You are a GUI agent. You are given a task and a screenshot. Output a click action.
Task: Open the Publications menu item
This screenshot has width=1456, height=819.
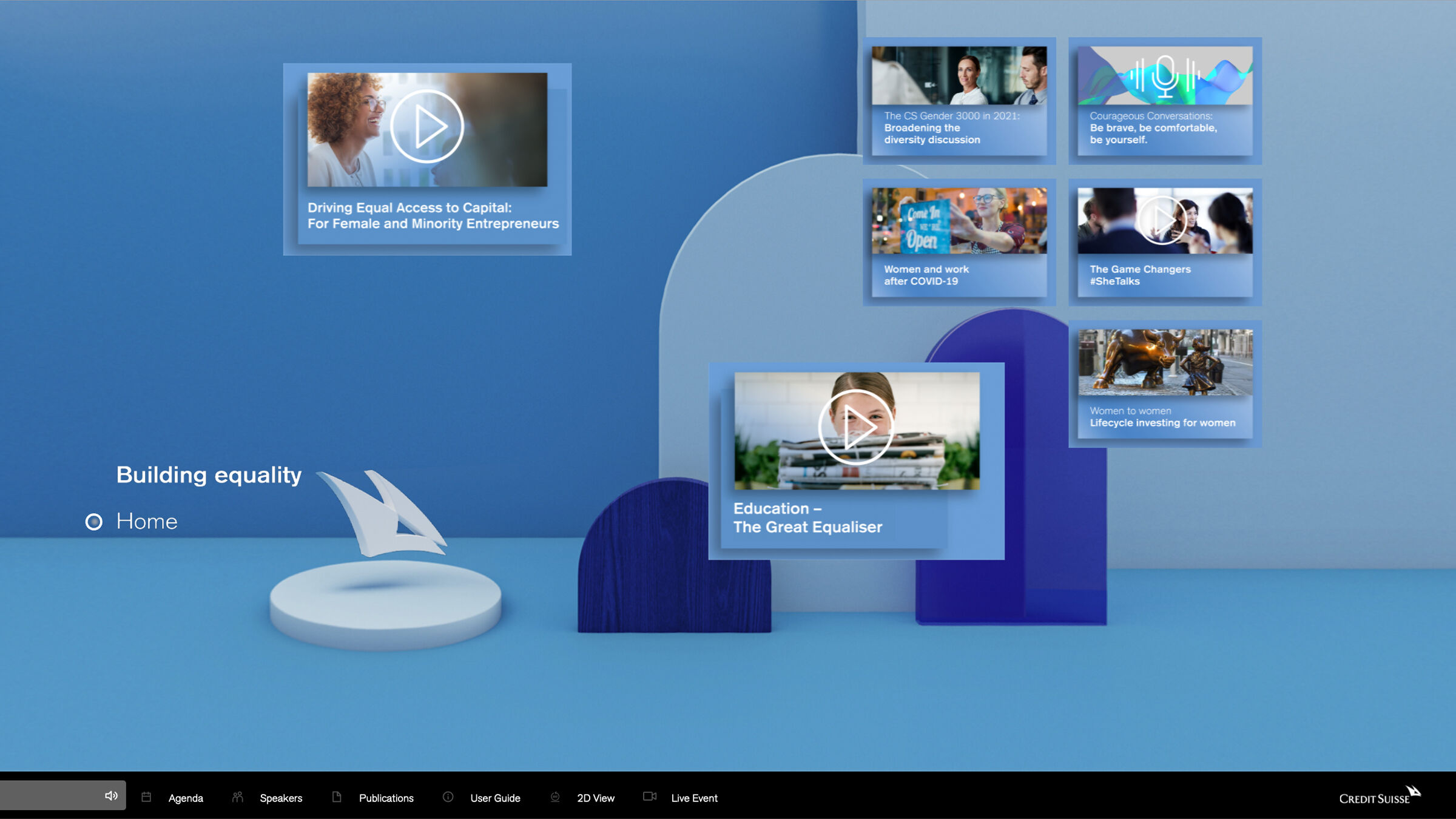coord(386,798)
